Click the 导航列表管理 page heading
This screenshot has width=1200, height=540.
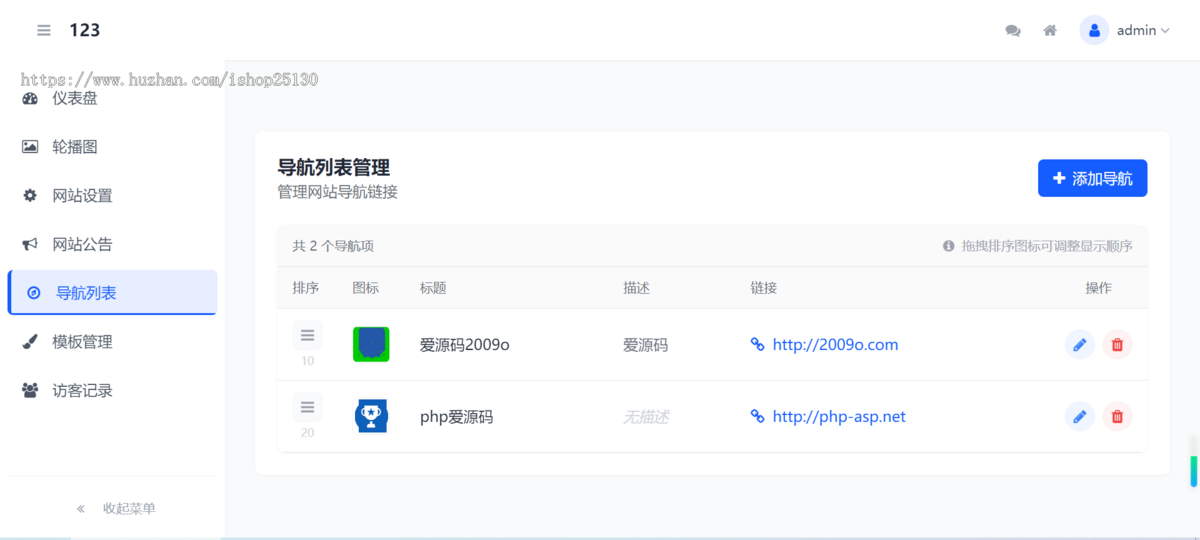[333, 167]
